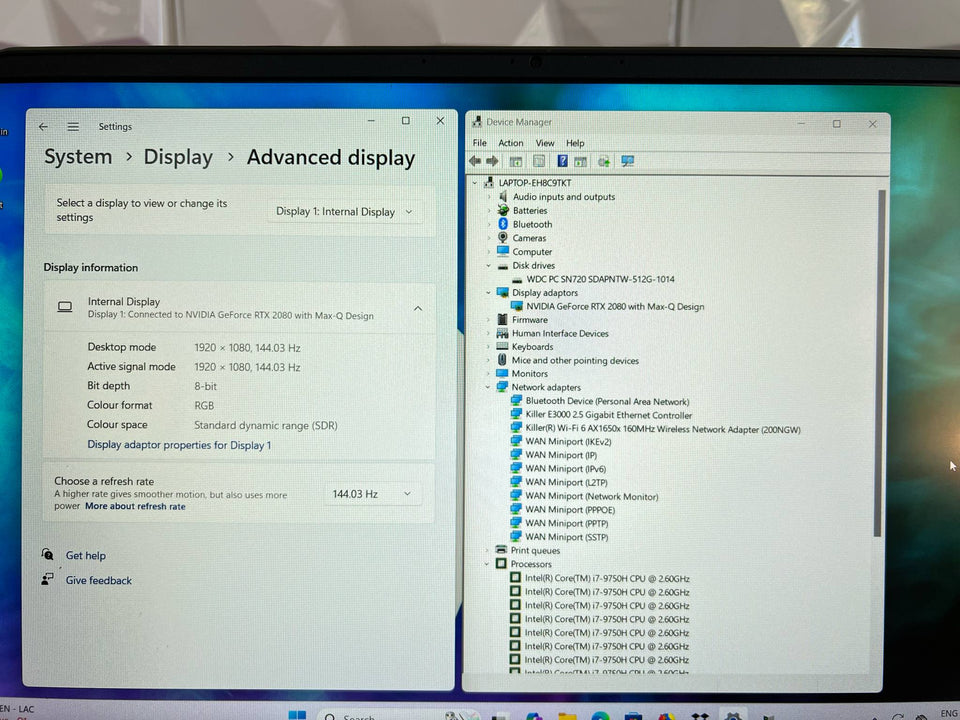Click the Update driver toolbar icon with green arrow
960x720 pixels.
[604, 162]
